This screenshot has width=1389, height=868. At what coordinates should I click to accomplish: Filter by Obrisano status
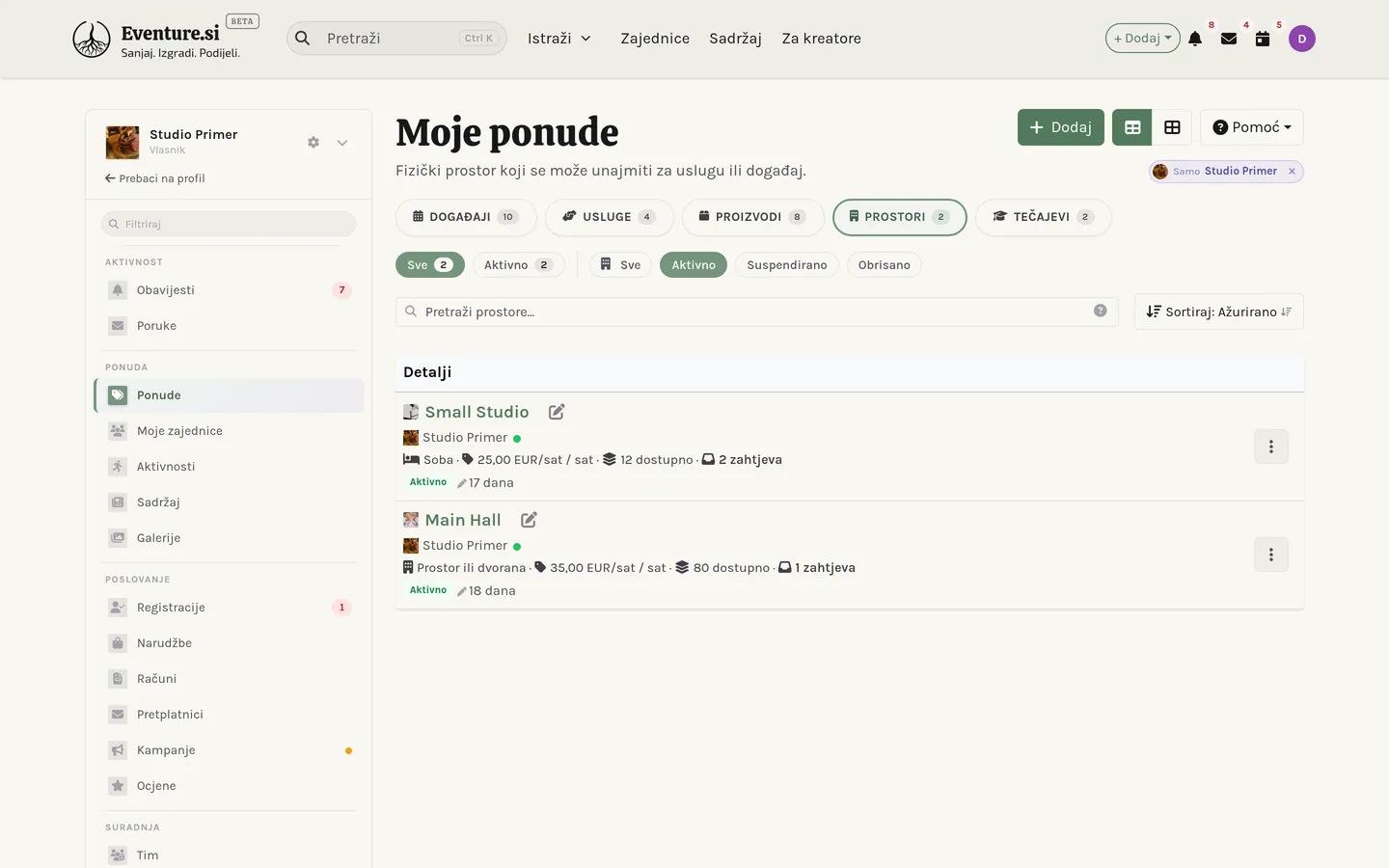885,265
